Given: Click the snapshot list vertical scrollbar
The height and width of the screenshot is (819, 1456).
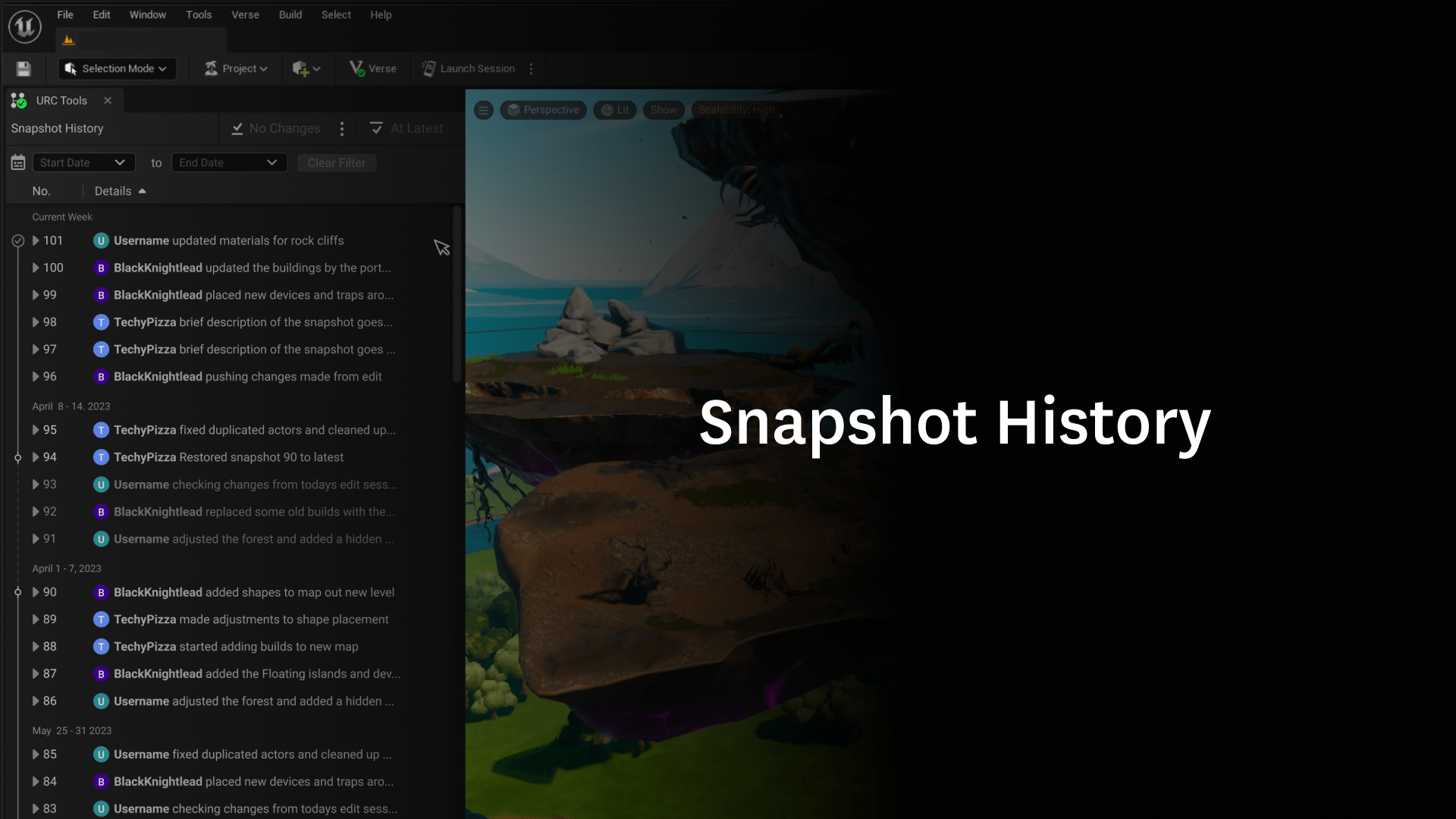Looking at the screenshot, I should click(x=457, y=296).
